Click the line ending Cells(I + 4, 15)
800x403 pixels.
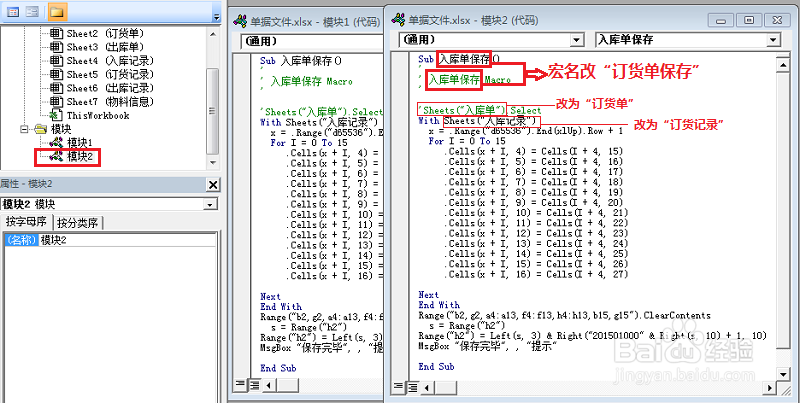click(533, 152)
